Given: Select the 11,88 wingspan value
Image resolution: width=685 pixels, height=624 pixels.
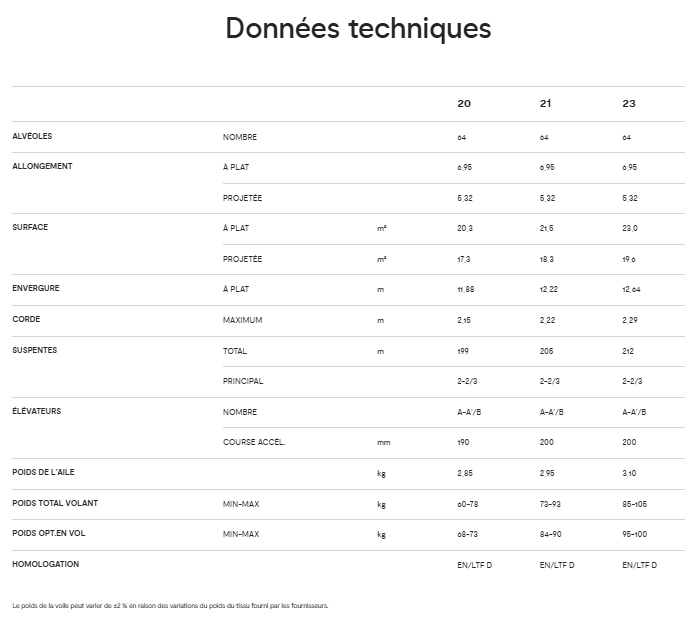Looking at the screenshot, I should point(465,289).
